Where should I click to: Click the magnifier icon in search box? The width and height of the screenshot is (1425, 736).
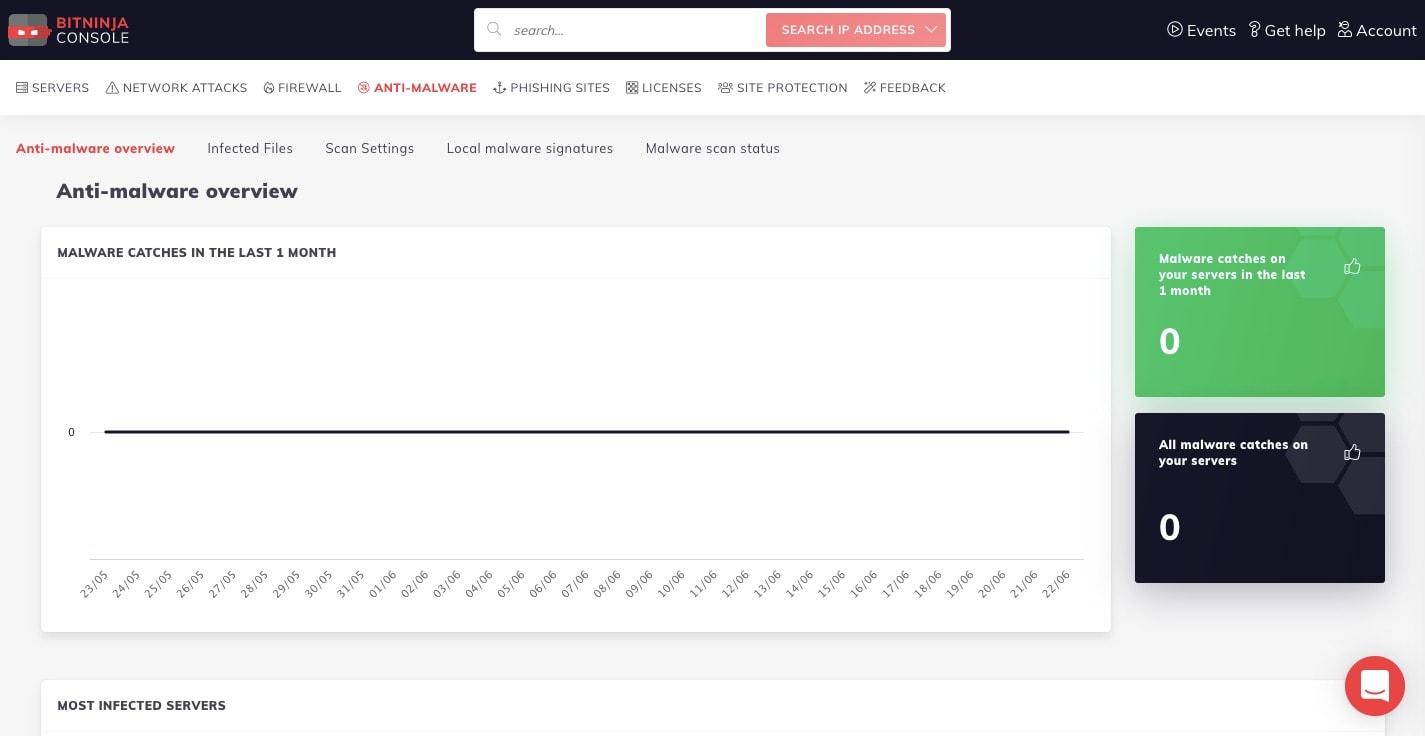[x=494, y=29]
